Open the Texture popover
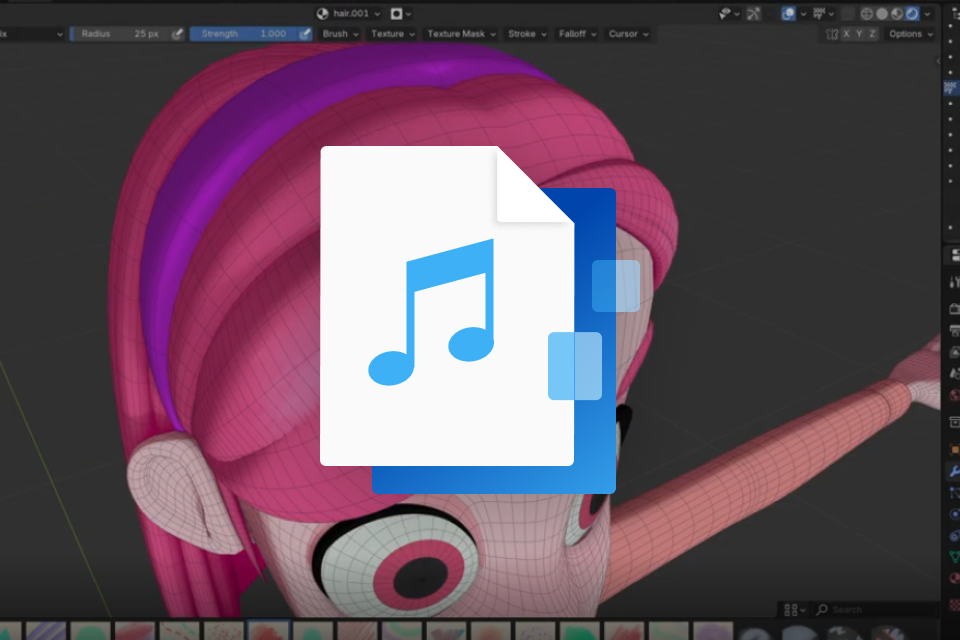Image resolution: width=960 pixels, height=640 pixels. [x=392, y=34]
